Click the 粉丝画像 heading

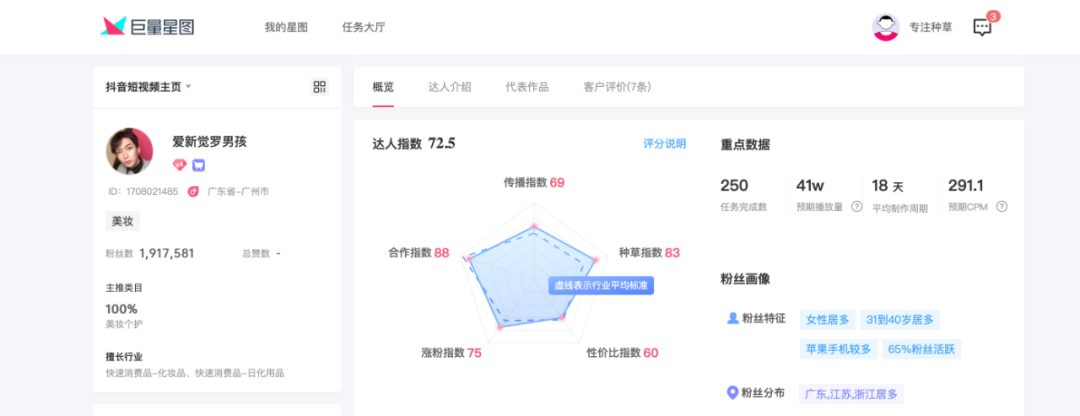click(x=745, y=279)
